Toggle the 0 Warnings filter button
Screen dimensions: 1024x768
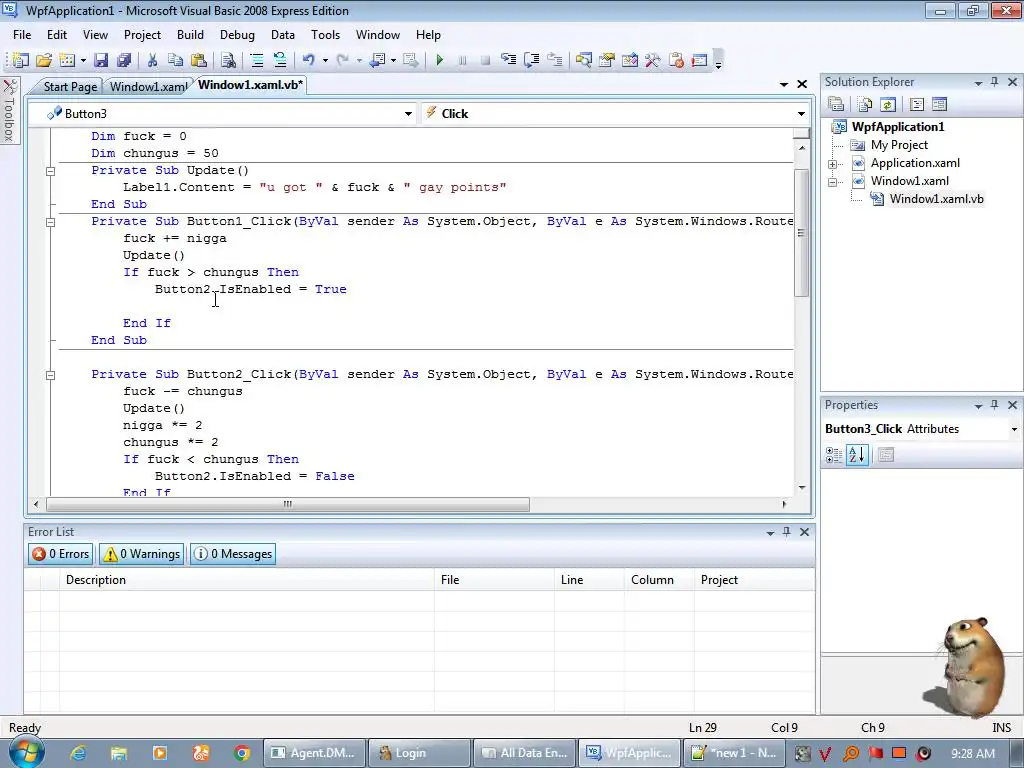point(142,554)
